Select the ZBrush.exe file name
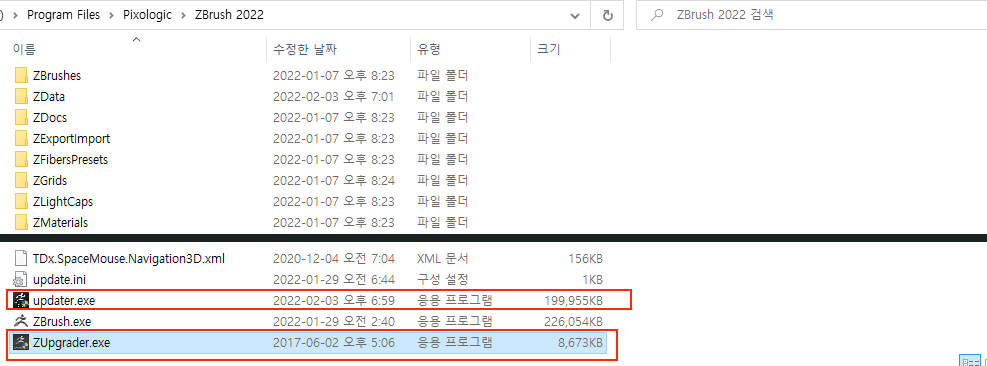The image size is (987, 366). 62,321
